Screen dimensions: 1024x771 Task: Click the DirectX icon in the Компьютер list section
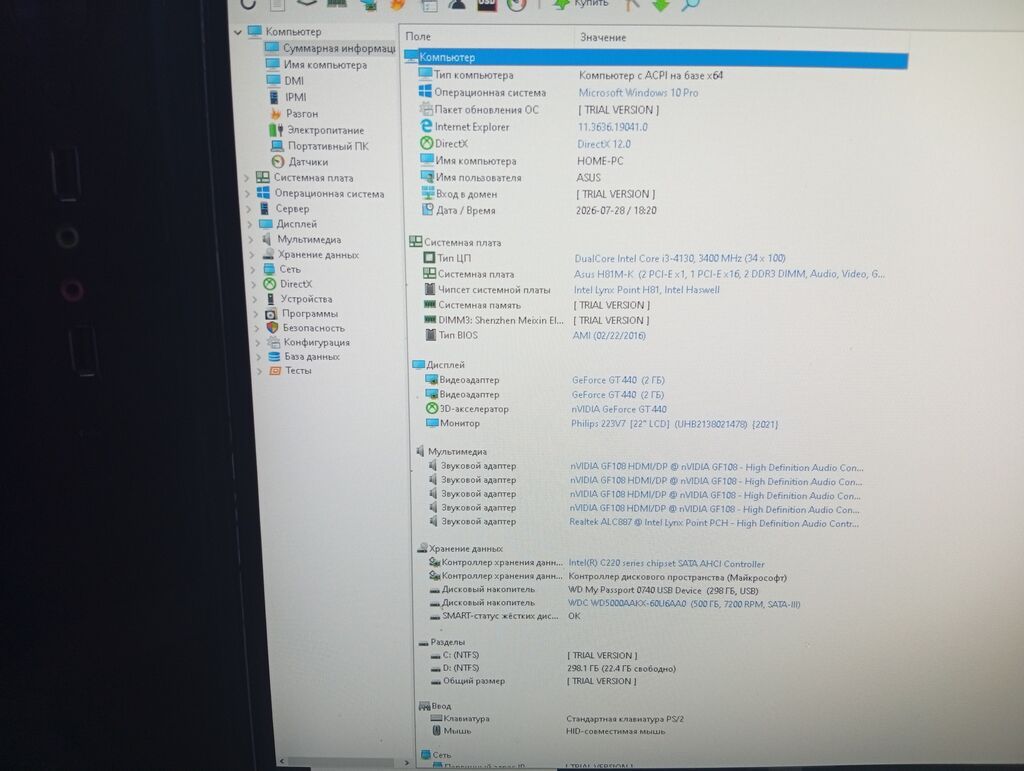point(426,142)
